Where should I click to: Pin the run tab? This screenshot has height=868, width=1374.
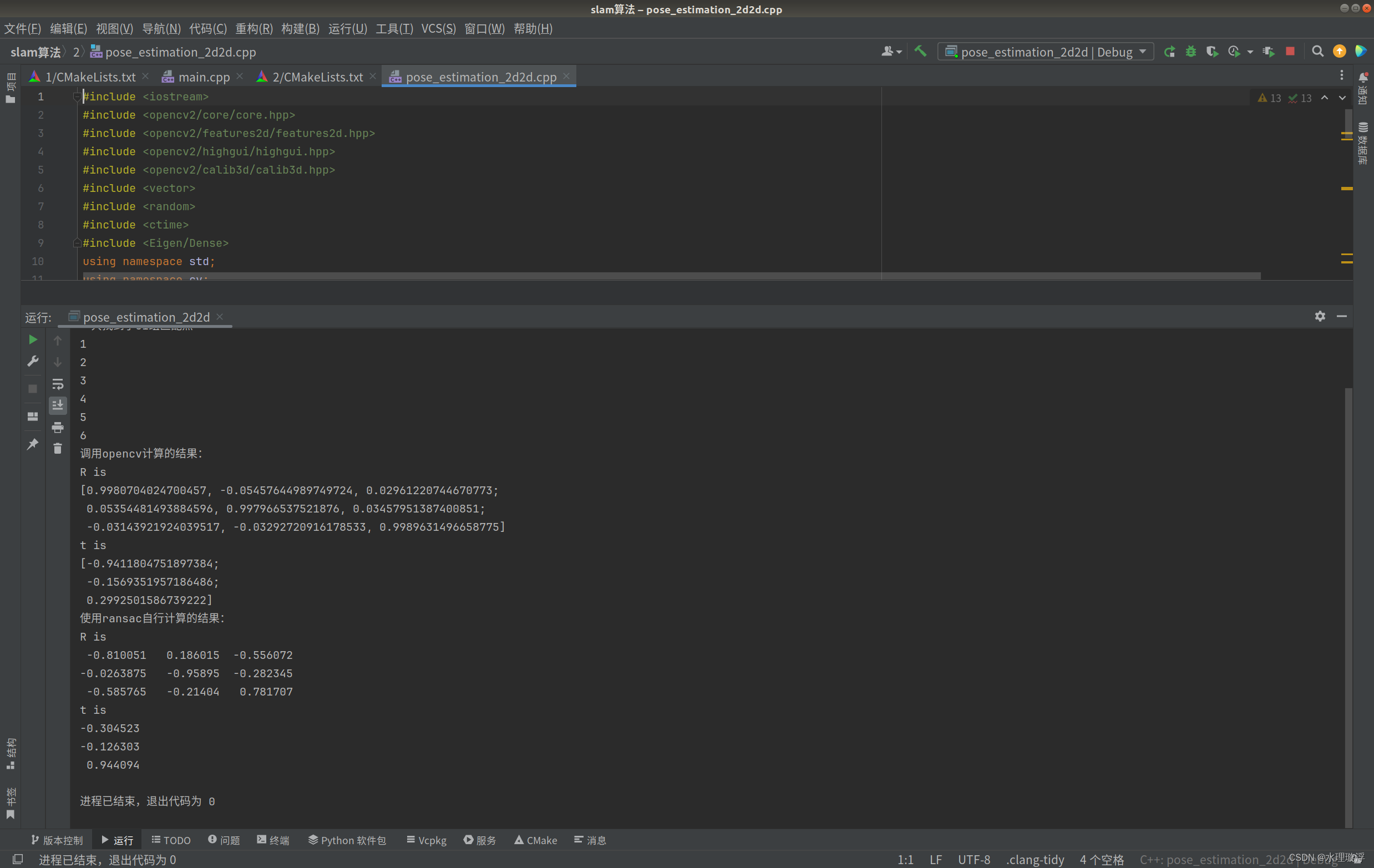33,444
